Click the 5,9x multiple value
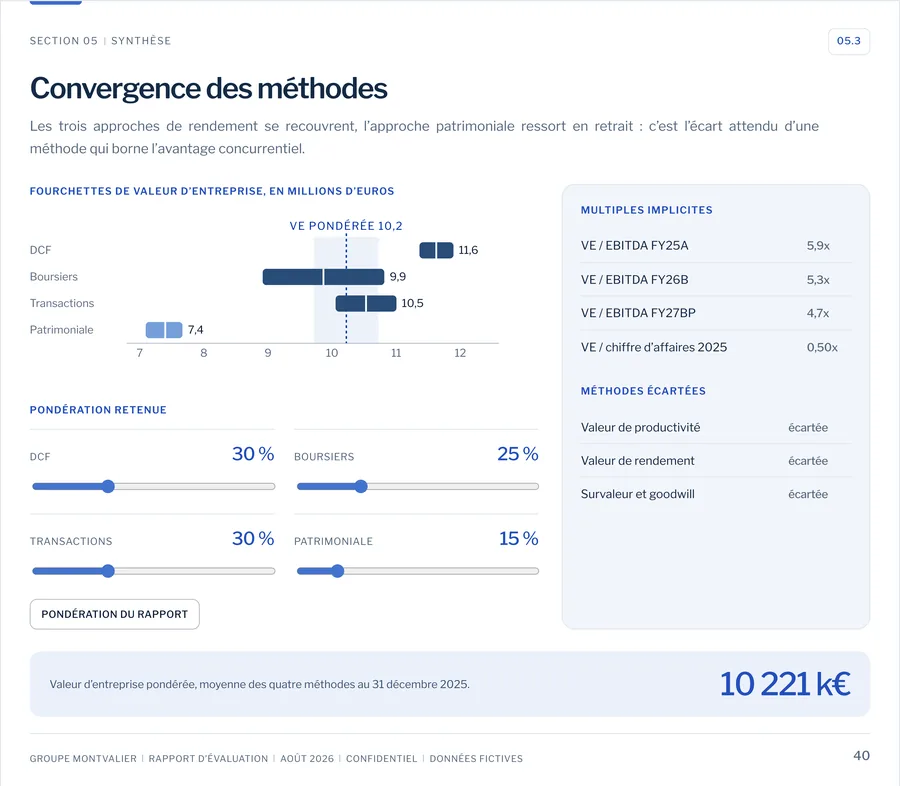 pos(818,246)
